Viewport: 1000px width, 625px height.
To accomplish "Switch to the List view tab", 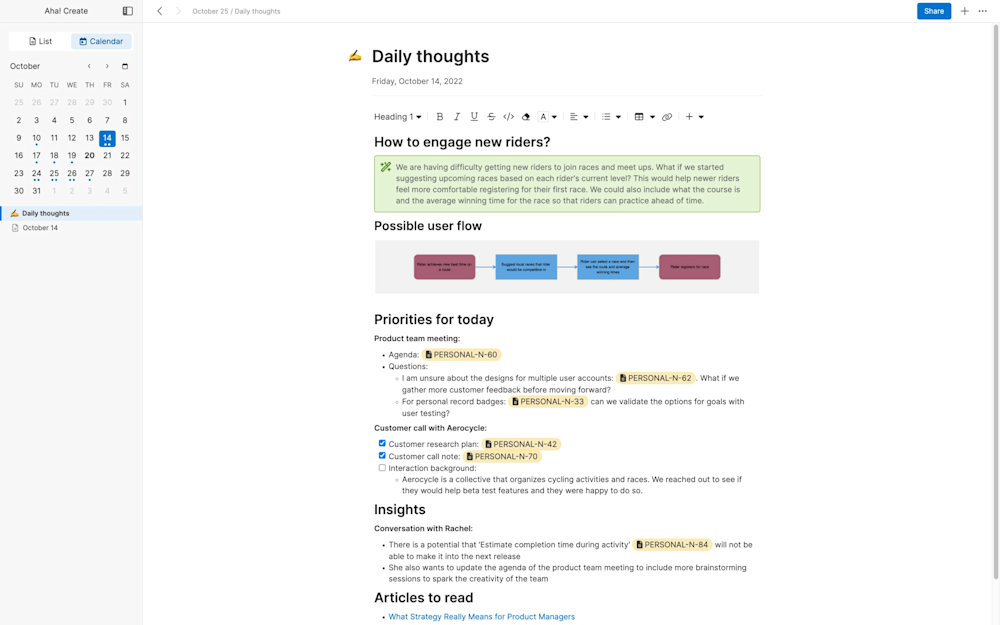I will (39, 41).
